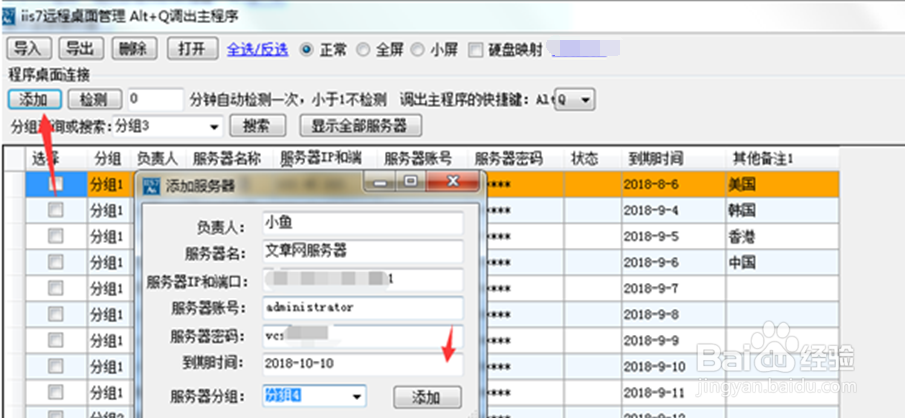The image size is (907, 418).
Task: Click the 导出 button
Action: 80,49
